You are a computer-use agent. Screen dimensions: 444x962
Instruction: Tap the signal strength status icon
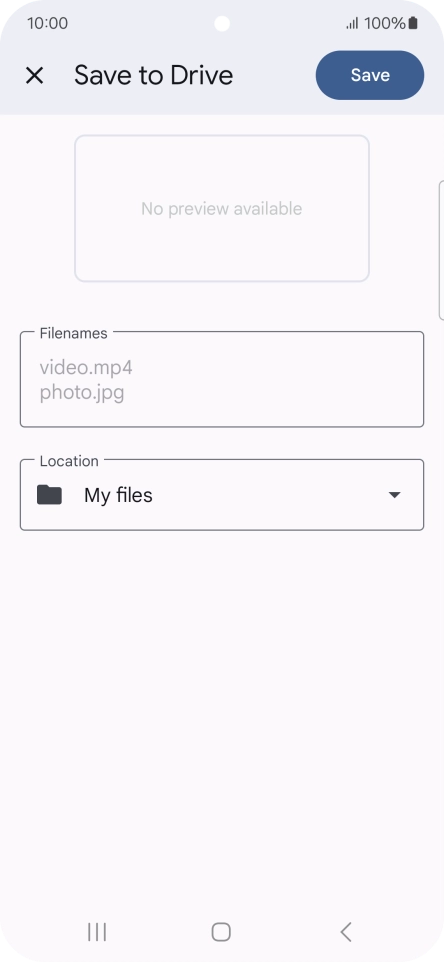[353, 23]
